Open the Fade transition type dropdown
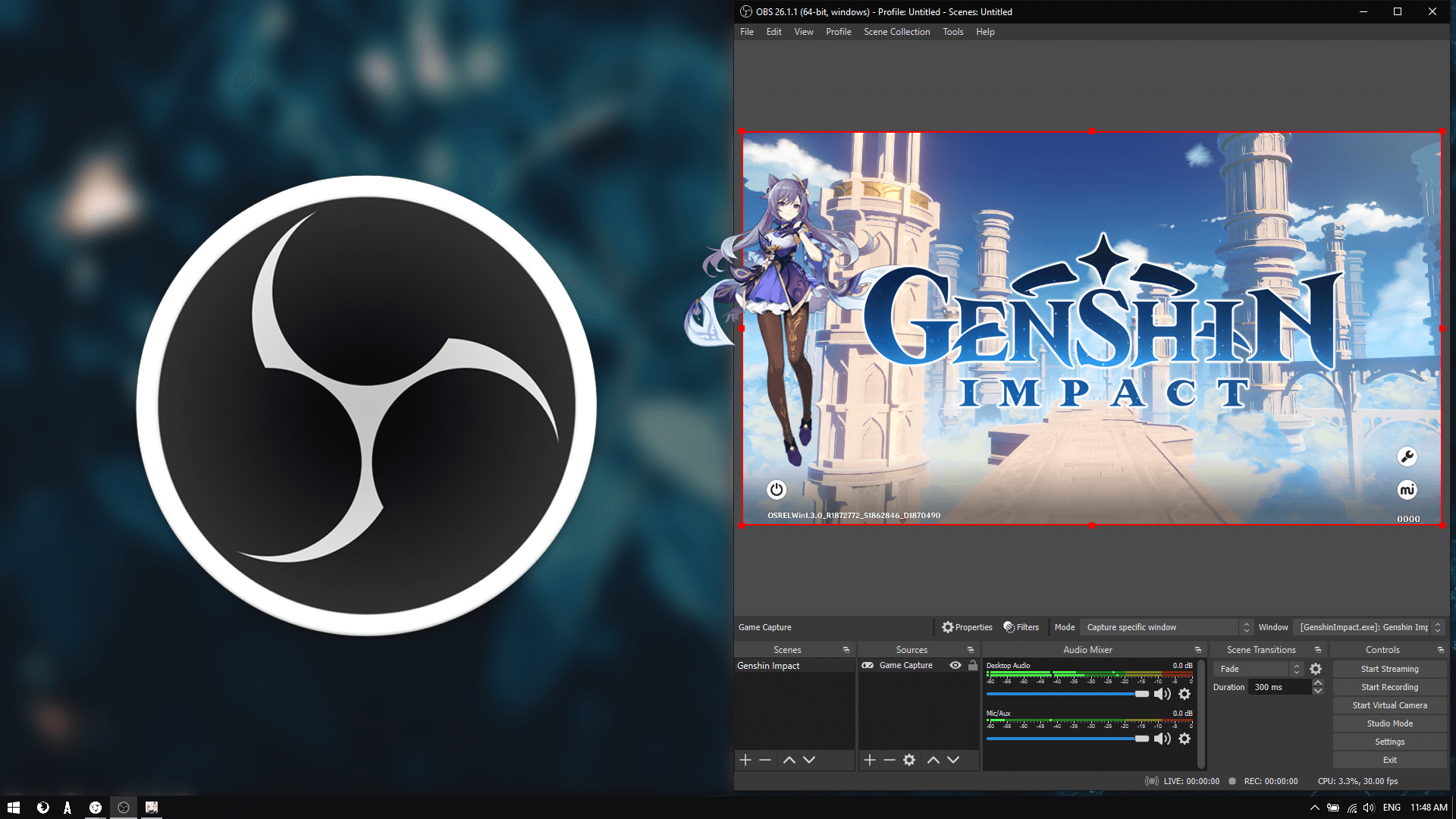 (x=1258, y=669)
